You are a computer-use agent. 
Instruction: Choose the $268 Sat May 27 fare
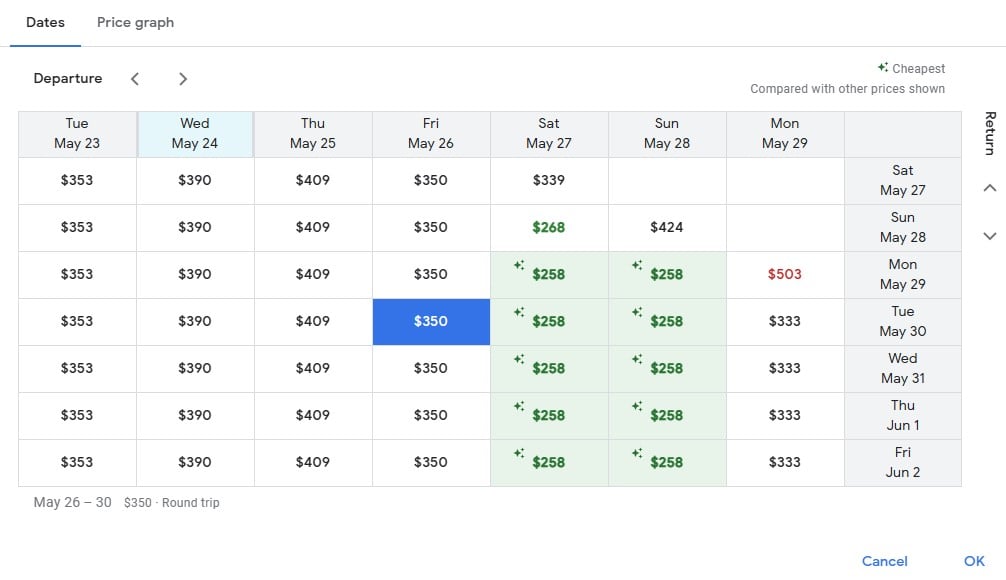pyautogui.click(x=549, y=228)
